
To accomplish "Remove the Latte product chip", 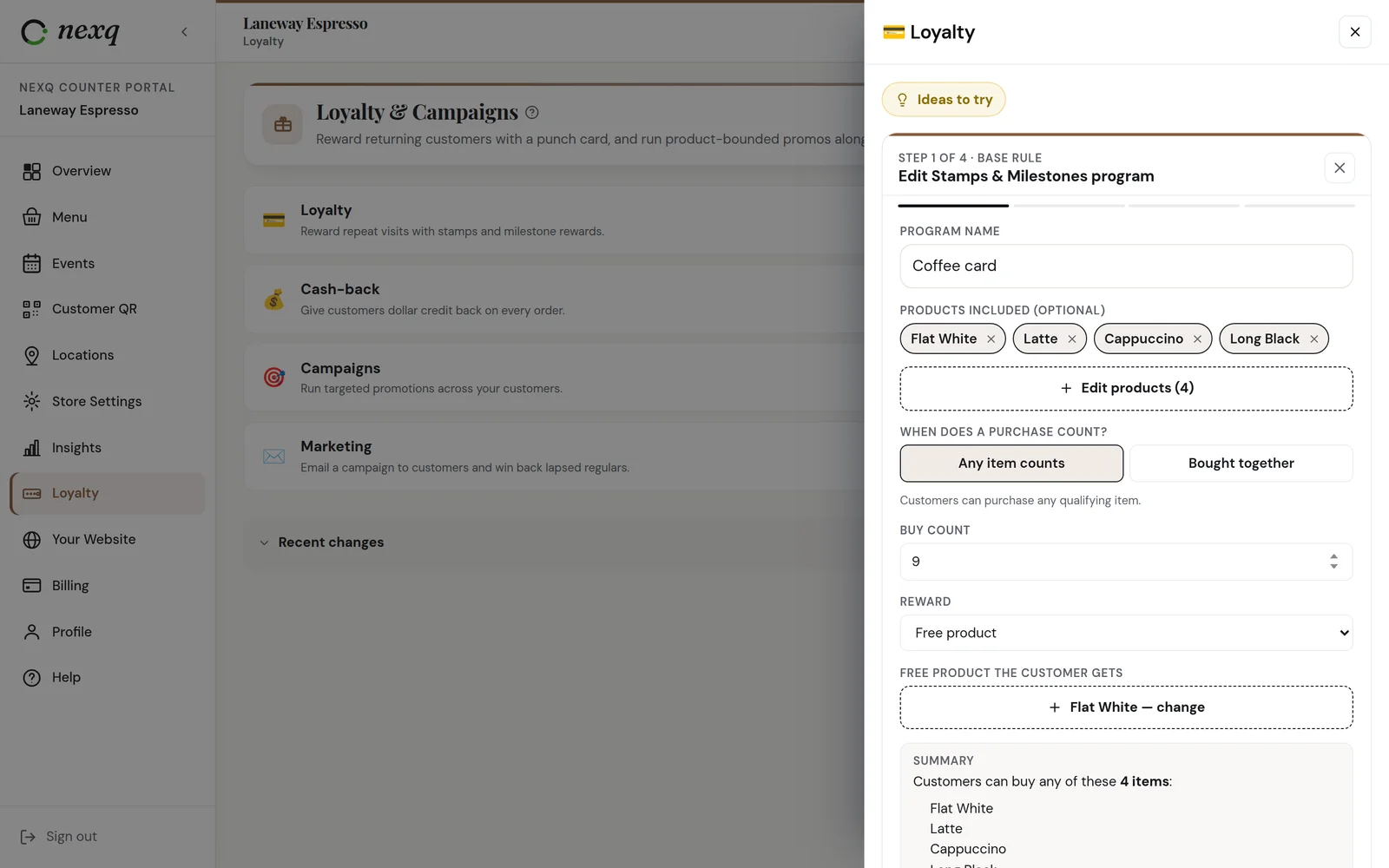I will tap(1072, 339).
